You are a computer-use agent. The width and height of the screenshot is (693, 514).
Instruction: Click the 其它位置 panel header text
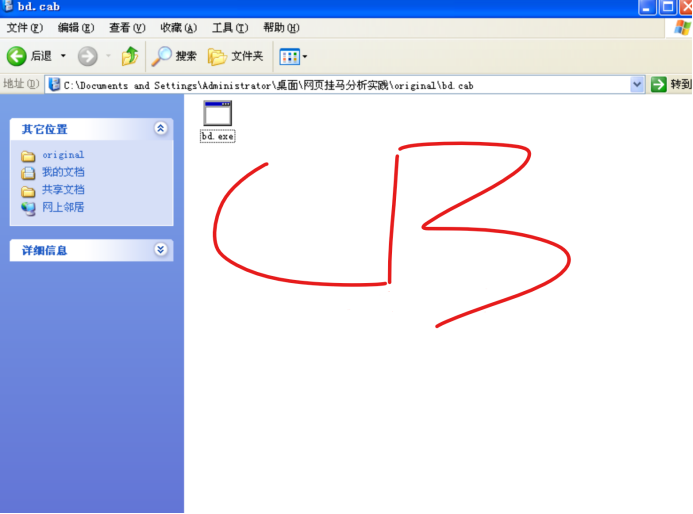click(x=45, y=129)
